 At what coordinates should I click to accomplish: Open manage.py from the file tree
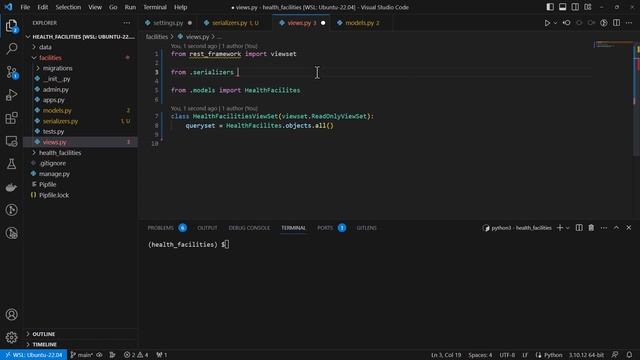(80, 174)
